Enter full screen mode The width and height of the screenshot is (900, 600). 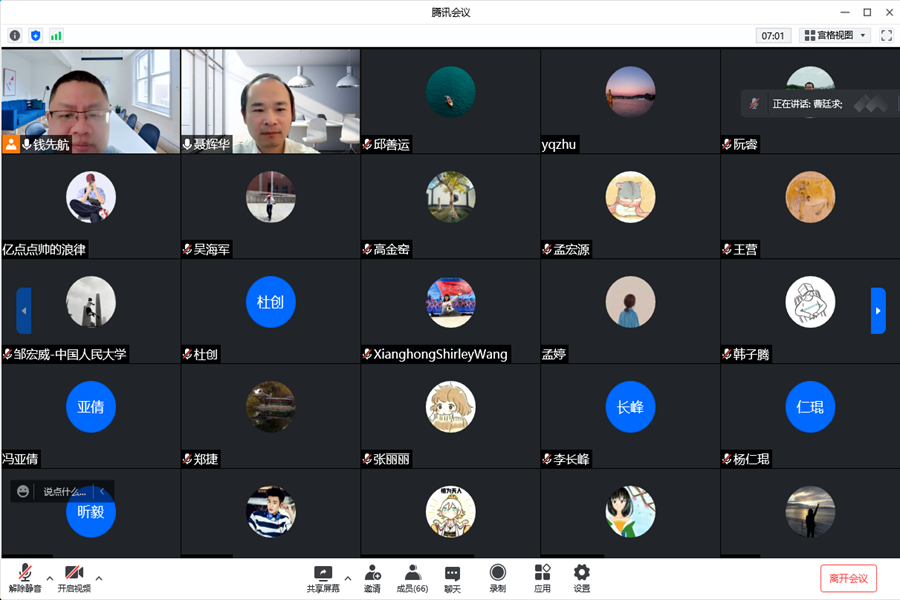[886, 35]
